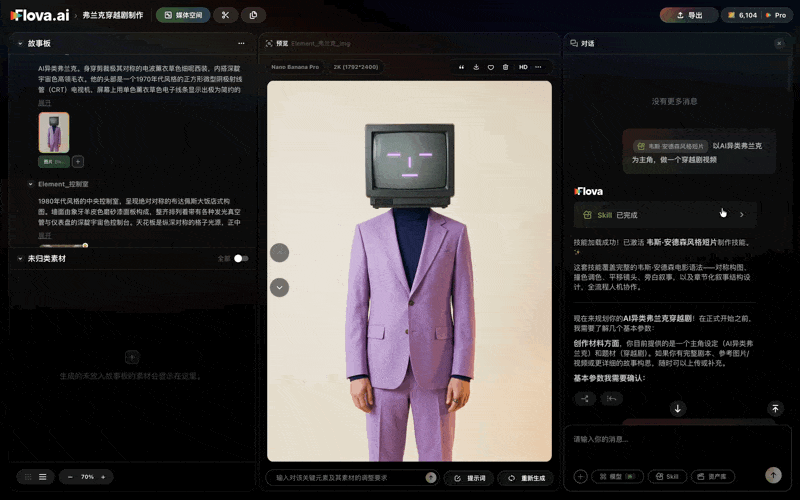Collapse the 未归类素材 section
Viewport: 800px width, 500px height.
click(20, 259)
